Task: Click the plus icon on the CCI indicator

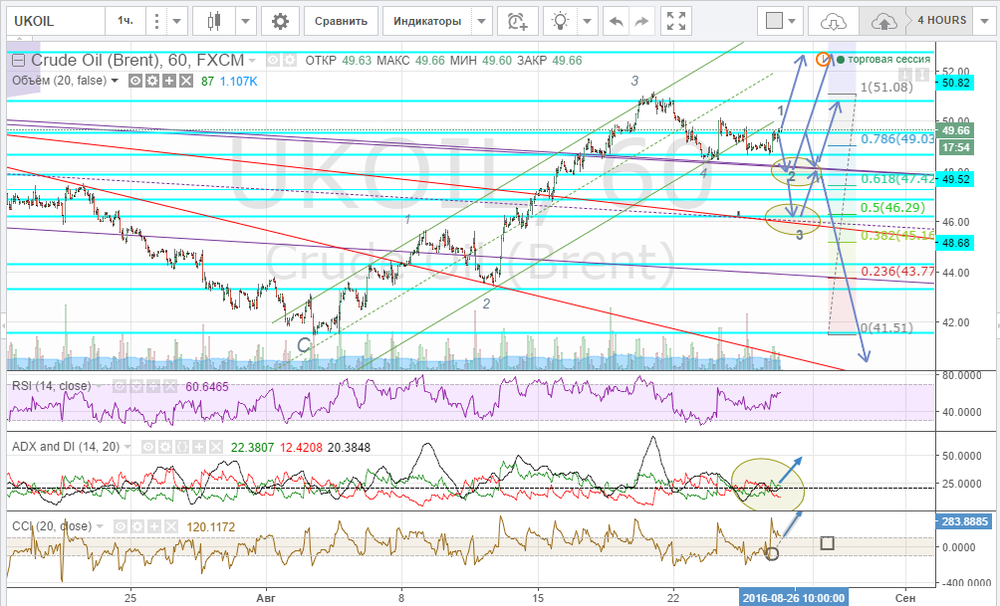Action: coord(154,527)
